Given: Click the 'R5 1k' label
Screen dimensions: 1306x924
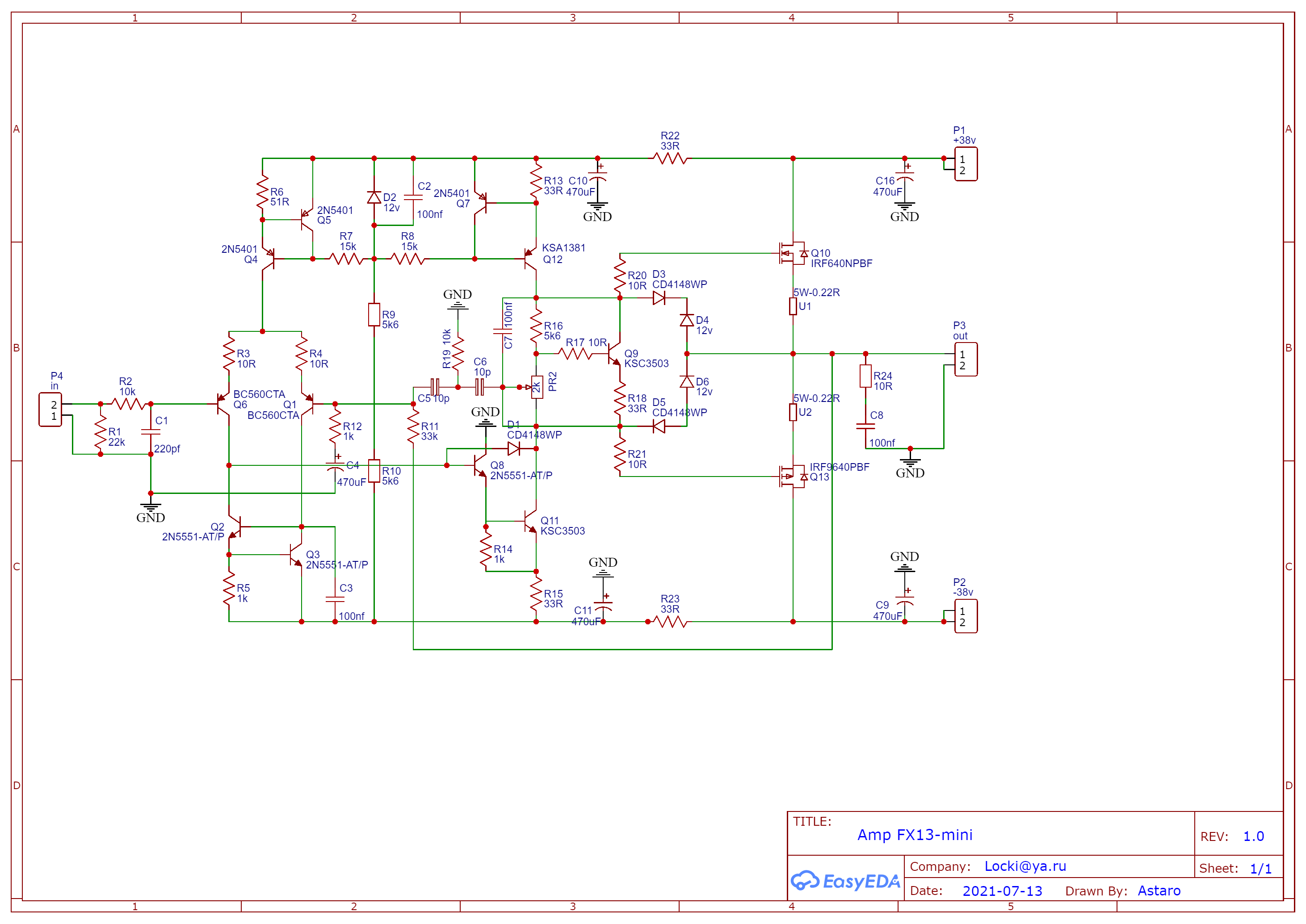Looking at the screenshot, I should click(243, 593).
